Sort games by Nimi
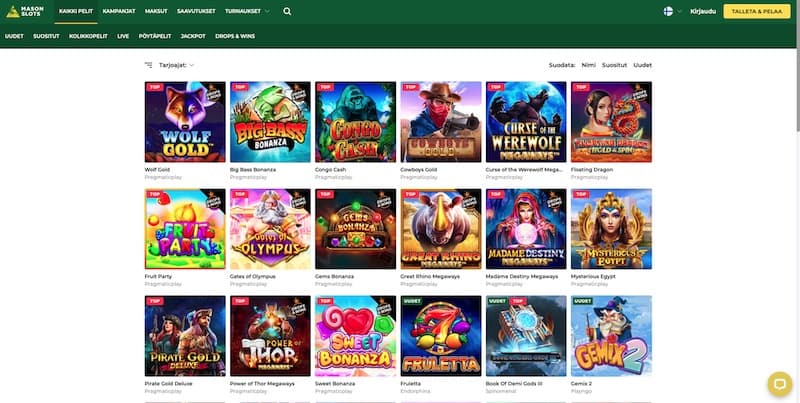800x403 pixels. click(588, 65)
